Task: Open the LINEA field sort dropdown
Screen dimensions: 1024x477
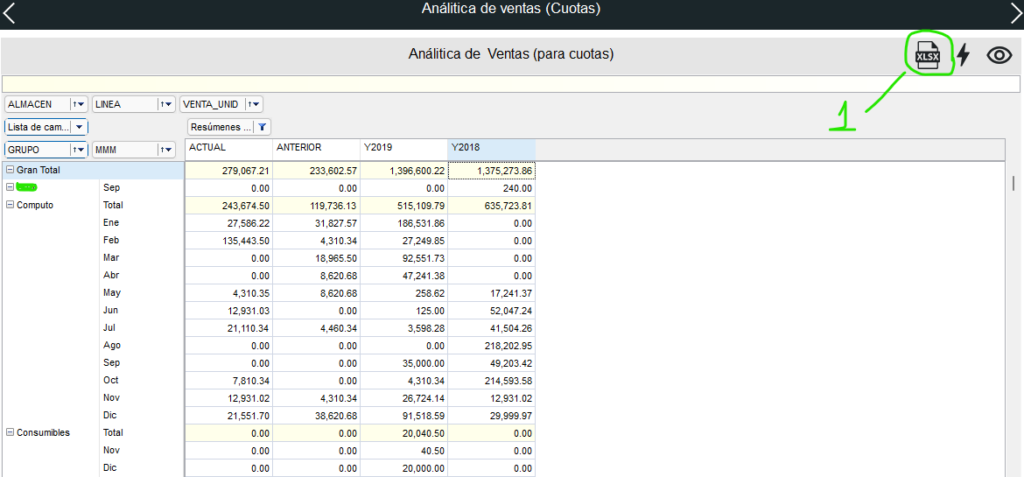Action: [165, 104]
